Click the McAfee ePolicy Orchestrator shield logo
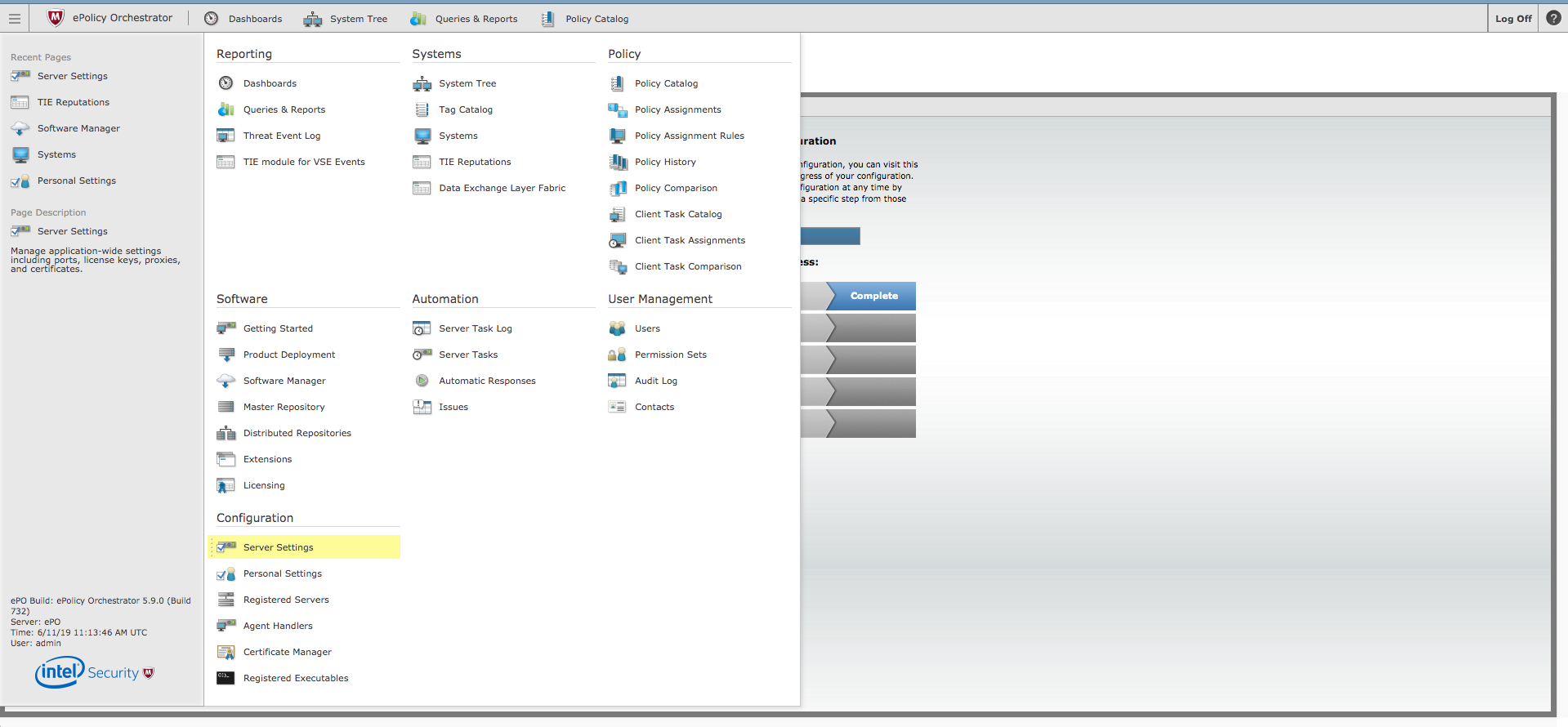 click(56, 18)
